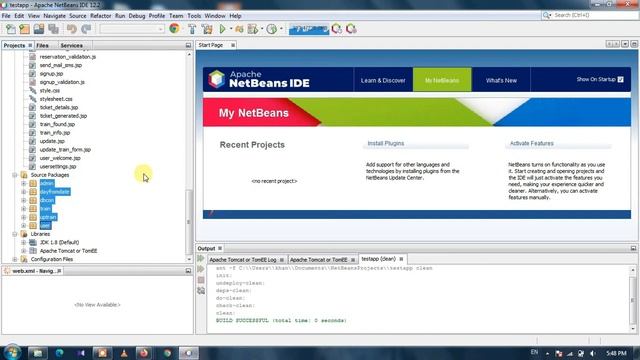Viewport: 640px width, 360px height.
Task: Click the Output settings icon below Stop
Action: 201,291
